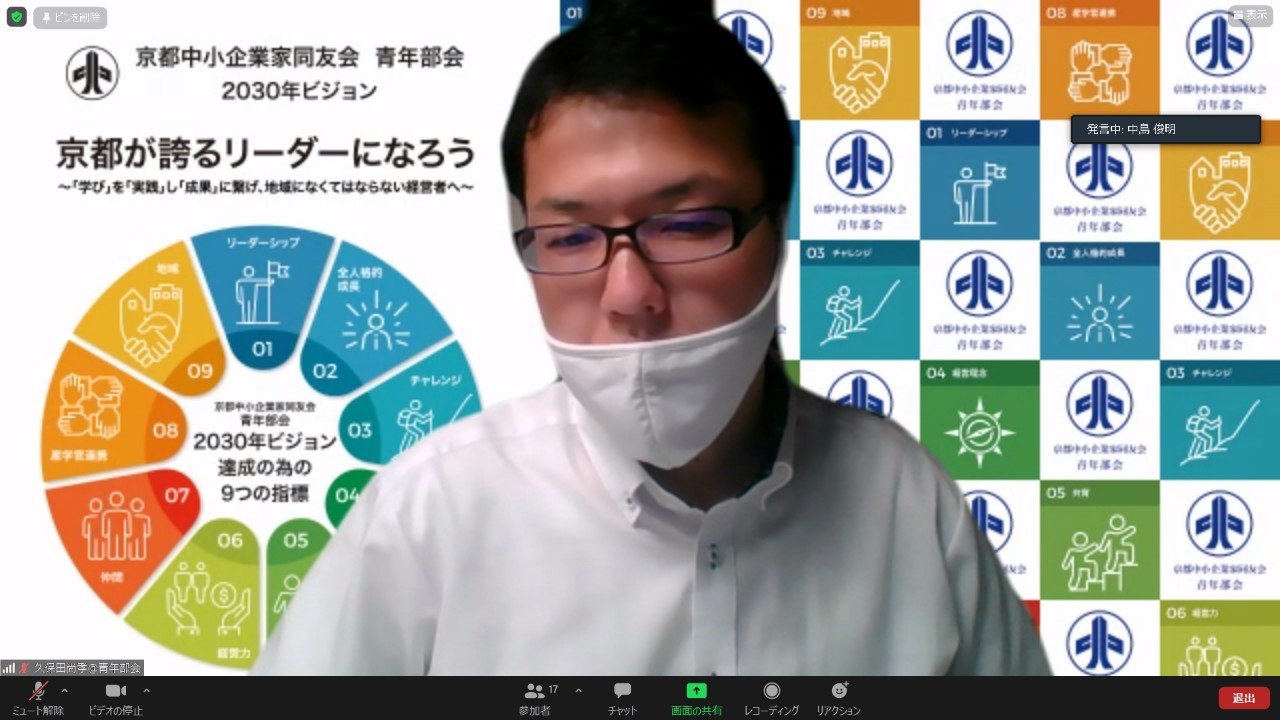
Task: Unmute microphone with ミュート解除
Action: pyautogui.click(x=38, y=698)
